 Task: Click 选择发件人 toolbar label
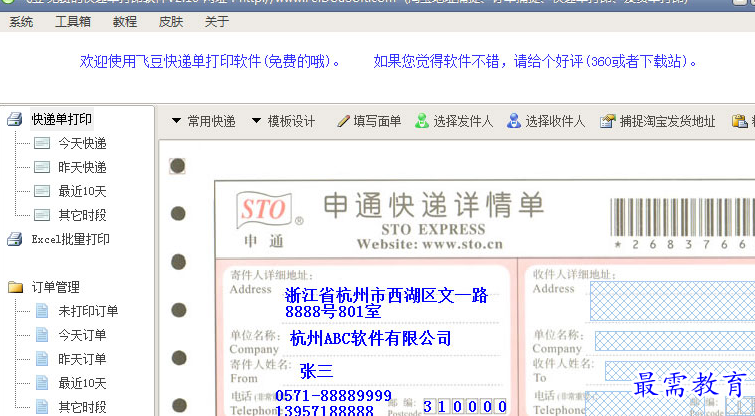(463, 121)
